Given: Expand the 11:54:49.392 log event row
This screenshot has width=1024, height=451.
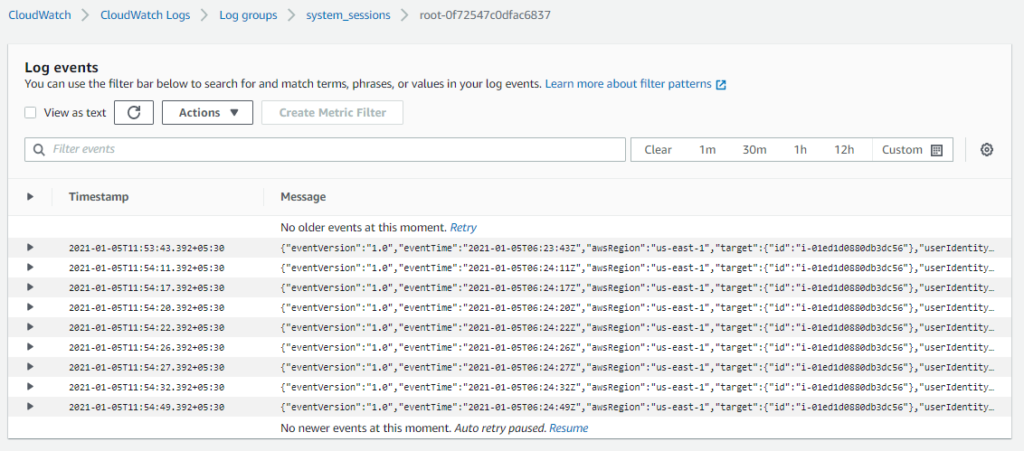Looking at the screenshot, I should 30,407.
